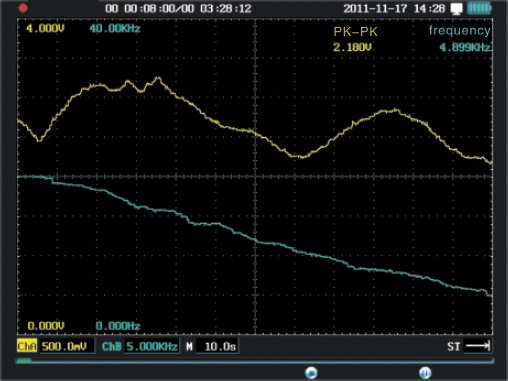Click the 4.899KHz frequency reading
Image resolution: width=508 pixels, height=381 pixels.
coord(465,47)
